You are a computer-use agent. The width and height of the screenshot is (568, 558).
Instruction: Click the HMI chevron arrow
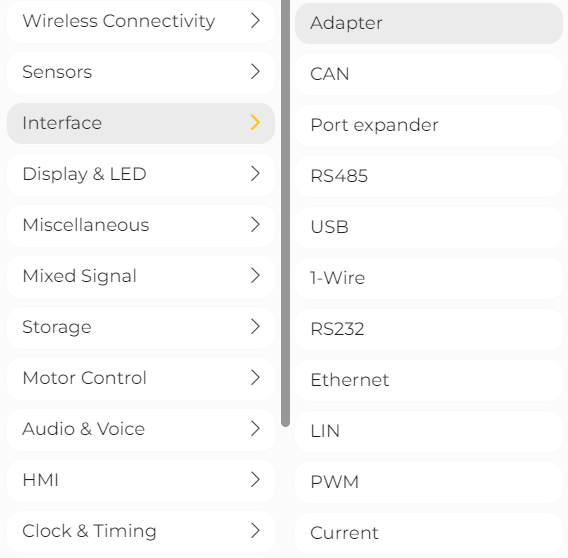[255, 480]
